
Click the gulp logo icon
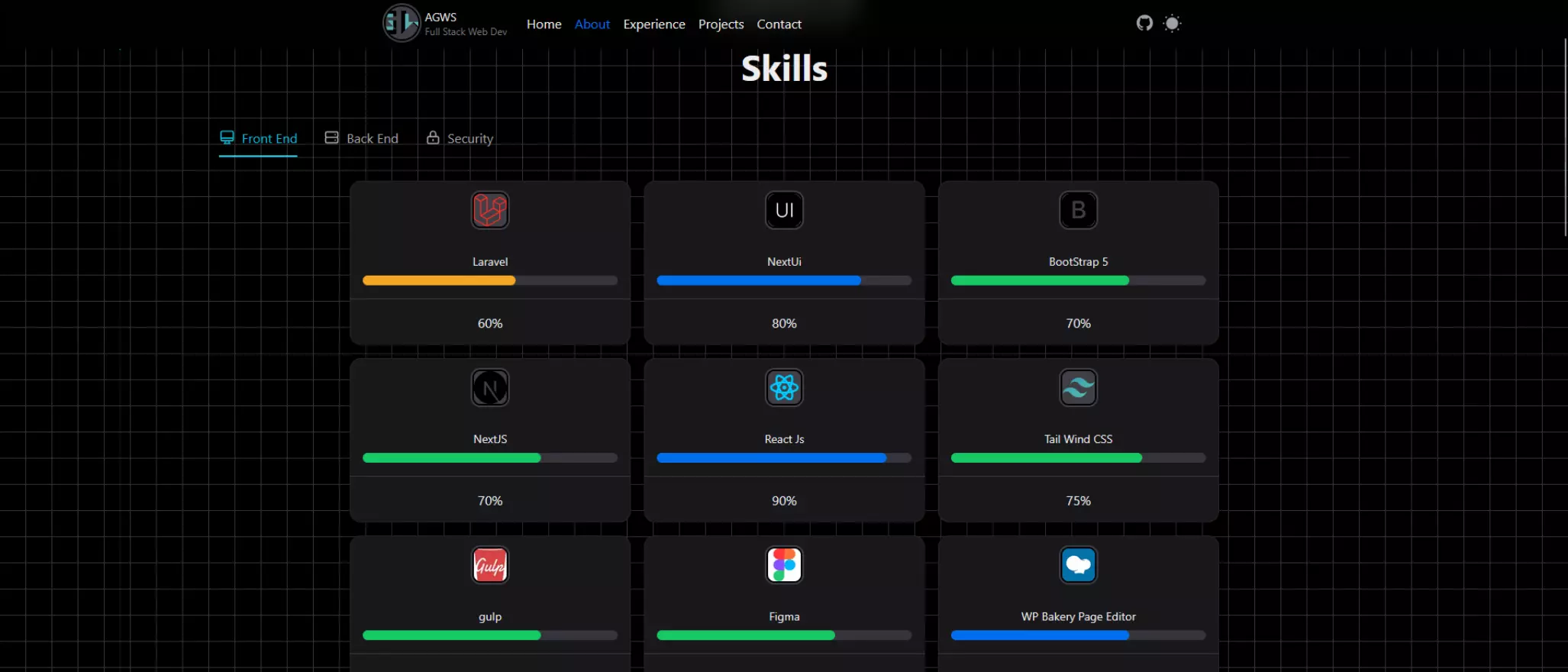pos(490,565)
